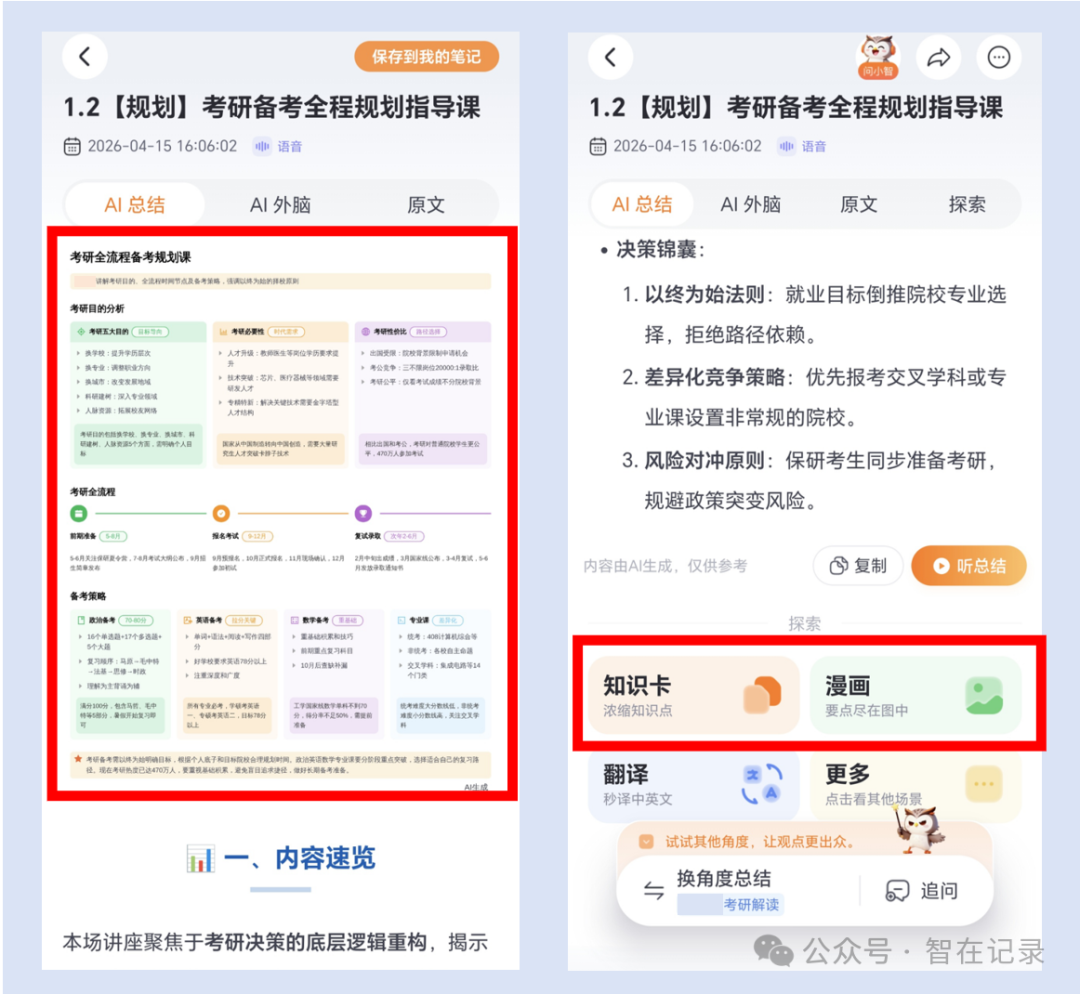Open the 翻译 translation card
The height and width of the screenshot is (994, 1080).
click(x=694, y=785)
